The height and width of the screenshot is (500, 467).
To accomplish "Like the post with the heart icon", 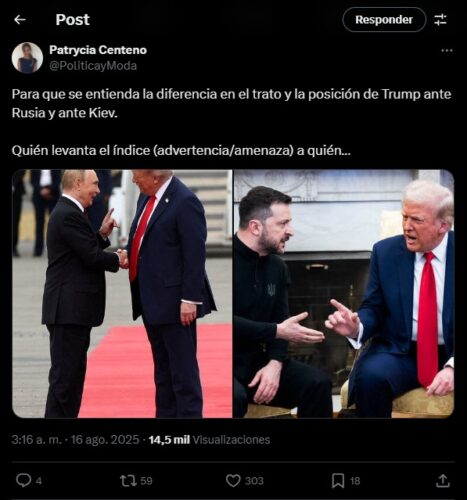I will pos(233,481).
